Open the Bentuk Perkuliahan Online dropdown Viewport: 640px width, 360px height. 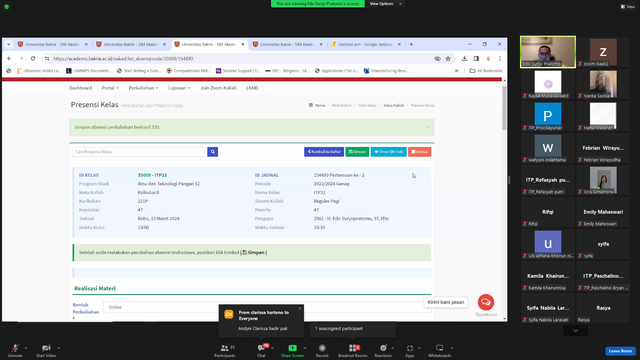coord(267,307)
